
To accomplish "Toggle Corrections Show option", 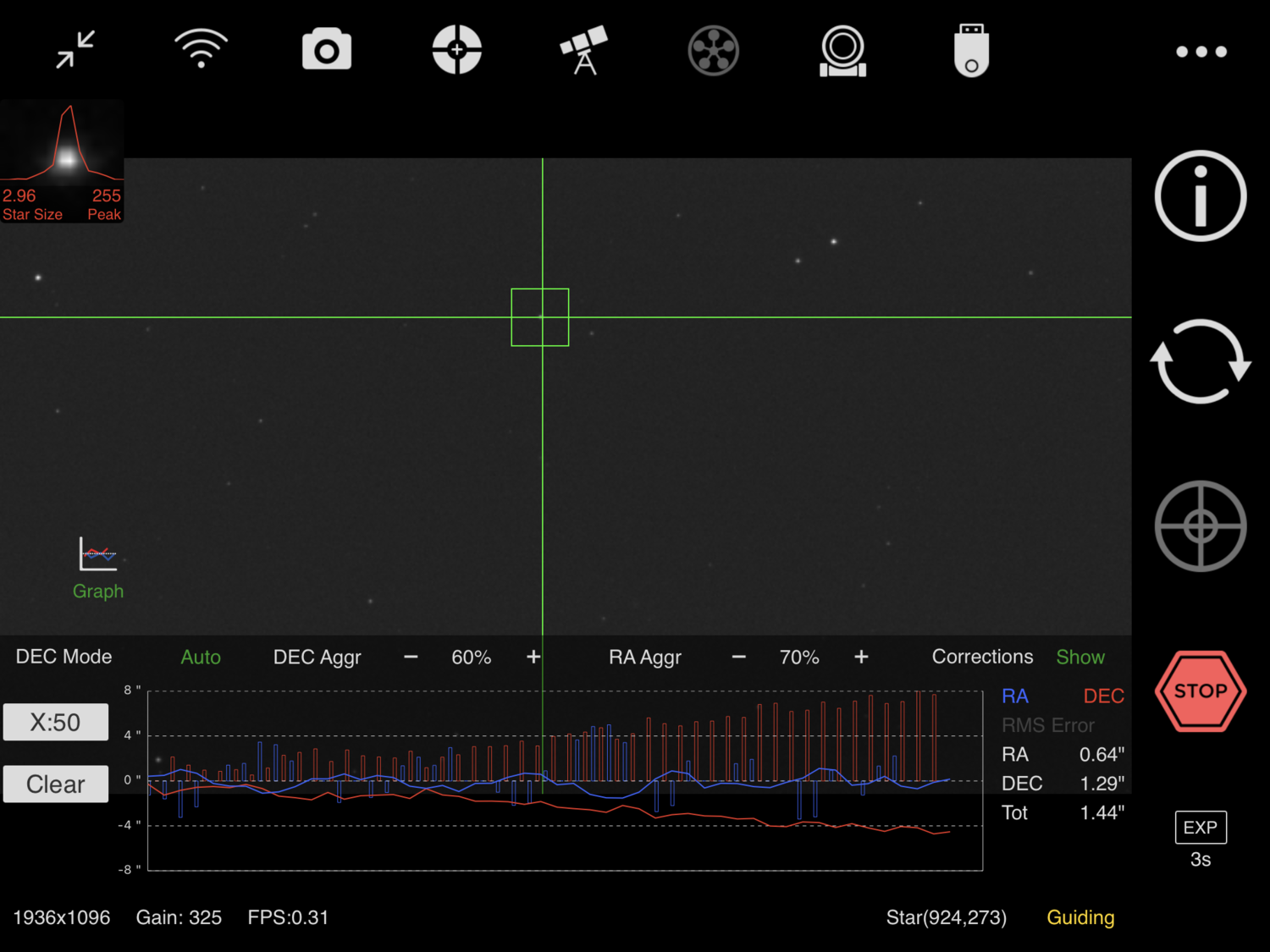I will pos(1080,658).
